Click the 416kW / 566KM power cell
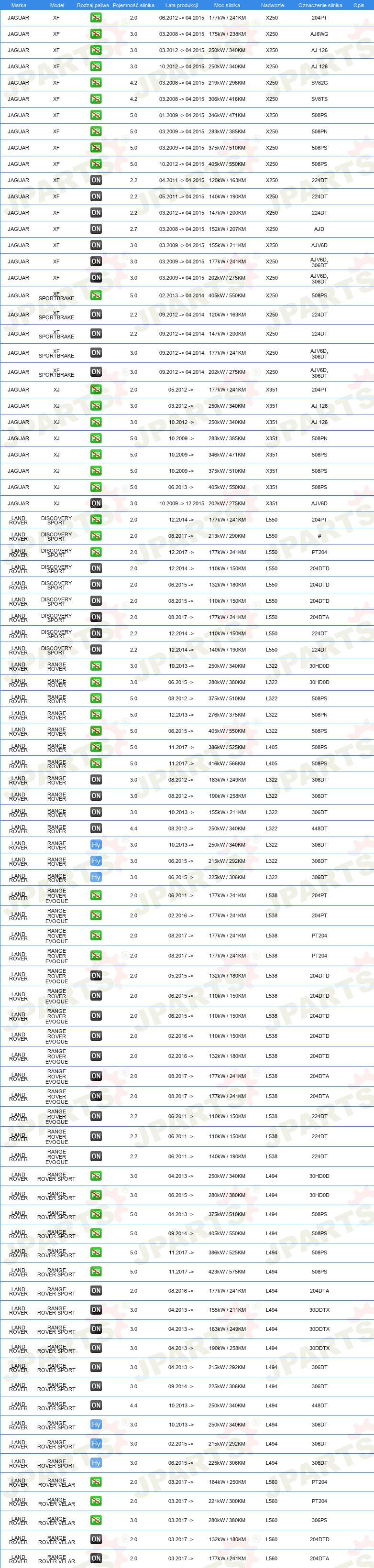Screen dimensions: 374x1568 227,763
